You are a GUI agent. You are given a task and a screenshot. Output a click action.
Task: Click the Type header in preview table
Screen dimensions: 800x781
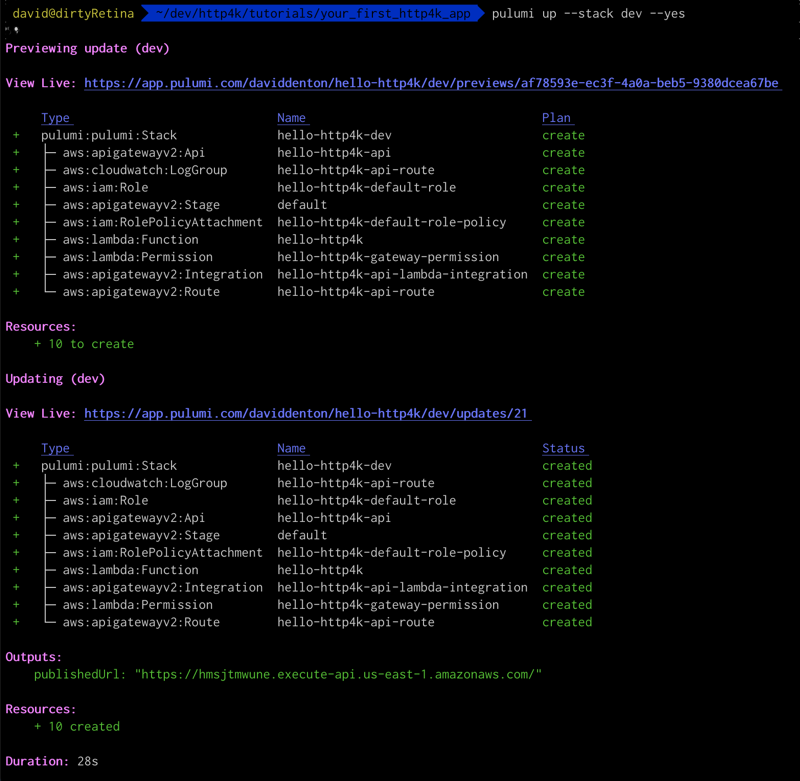[x=56, y=118]
